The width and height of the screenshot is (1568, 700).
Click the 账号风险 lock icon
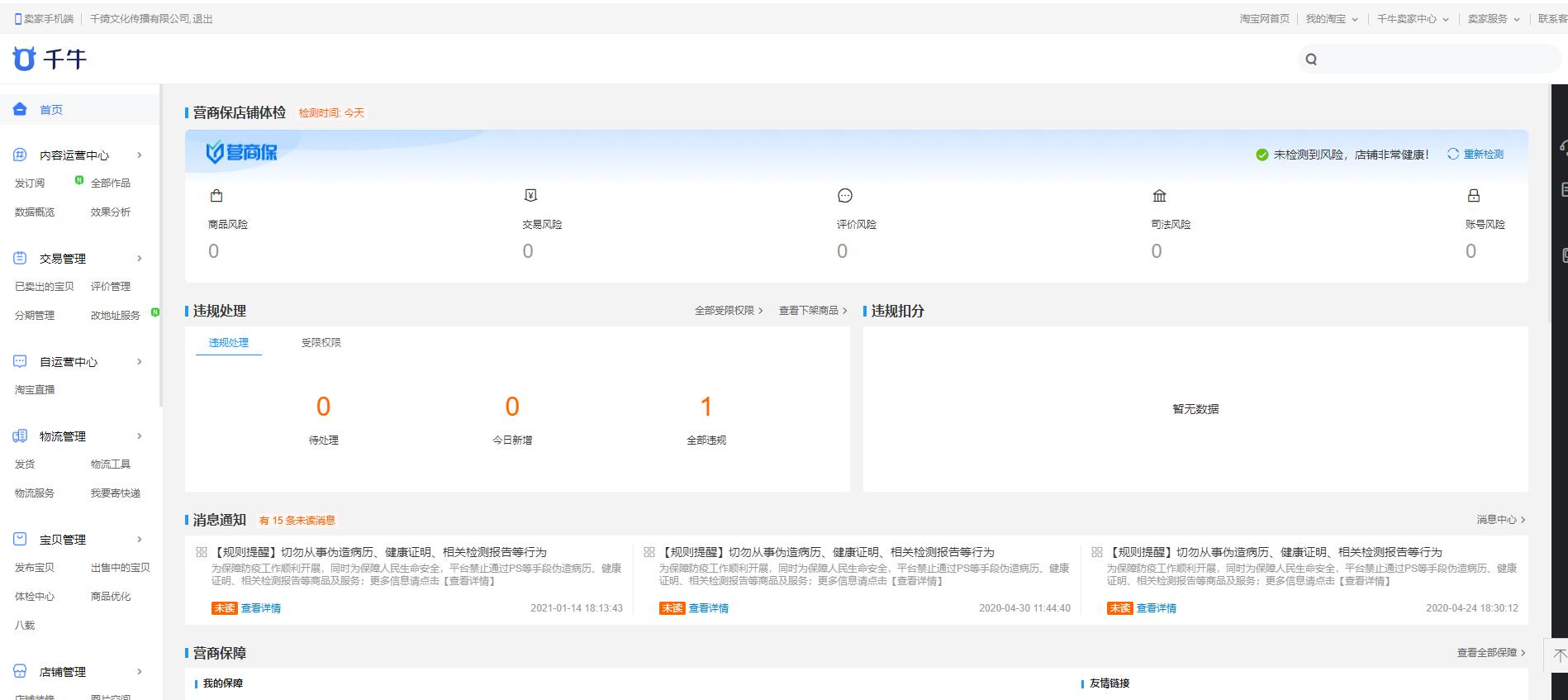click(1473, 196)
